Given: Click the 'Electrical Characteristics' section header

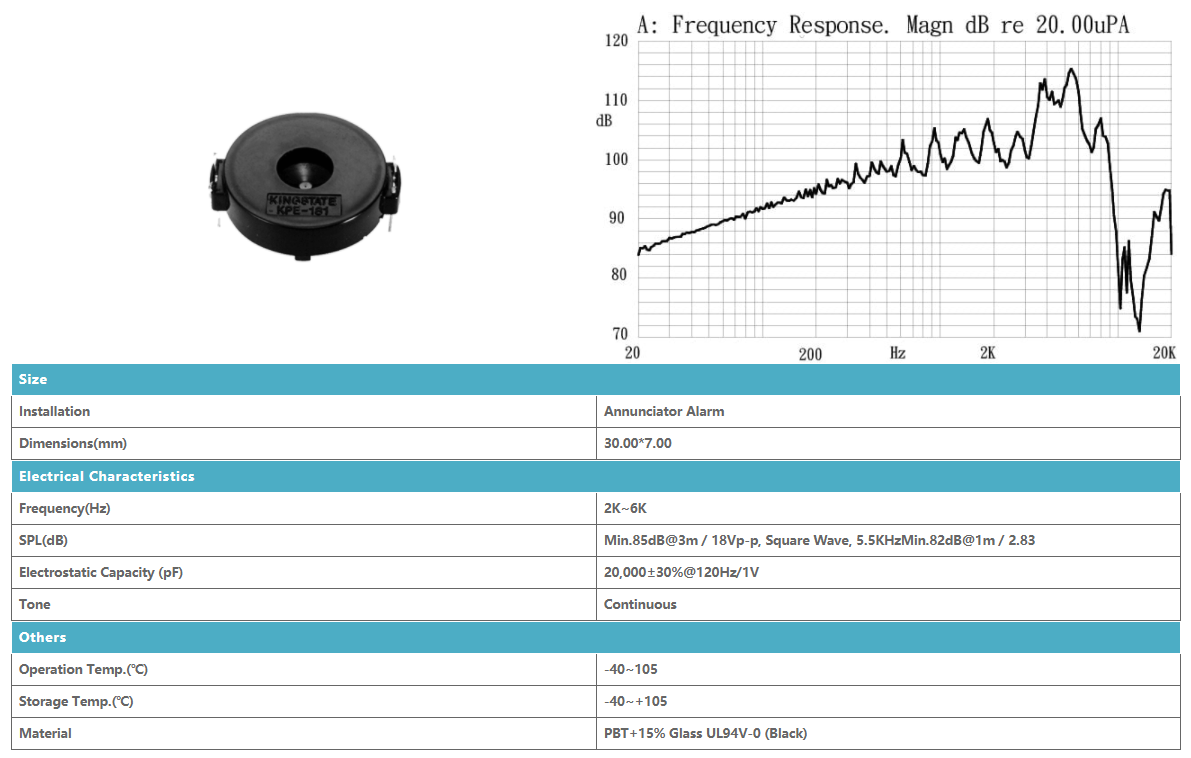Looking at the screenshot, I should click(x=596, y=477).
